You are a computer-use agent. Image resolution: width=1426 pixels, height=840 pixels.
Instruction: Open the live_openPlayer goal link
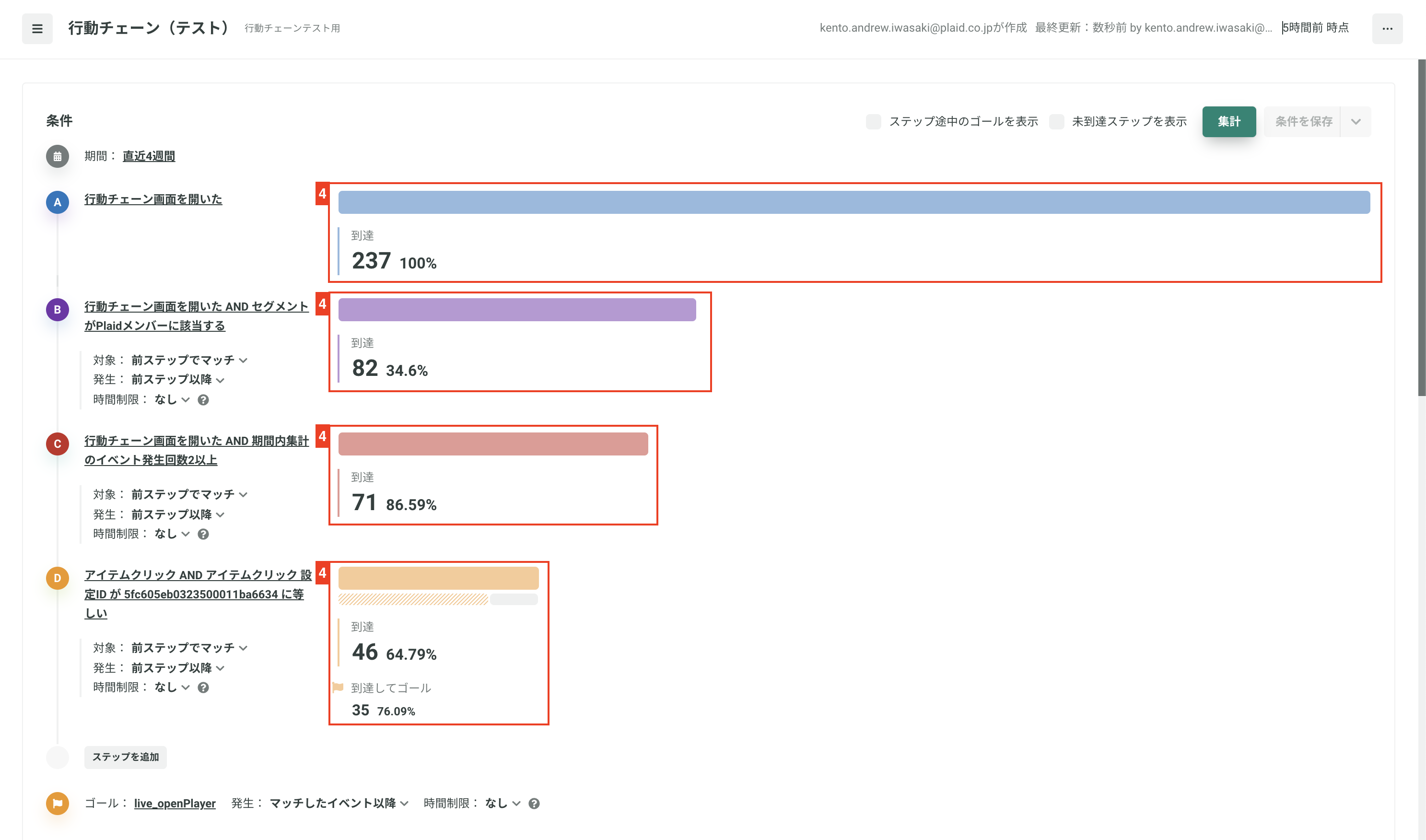(x=175, y=803)
